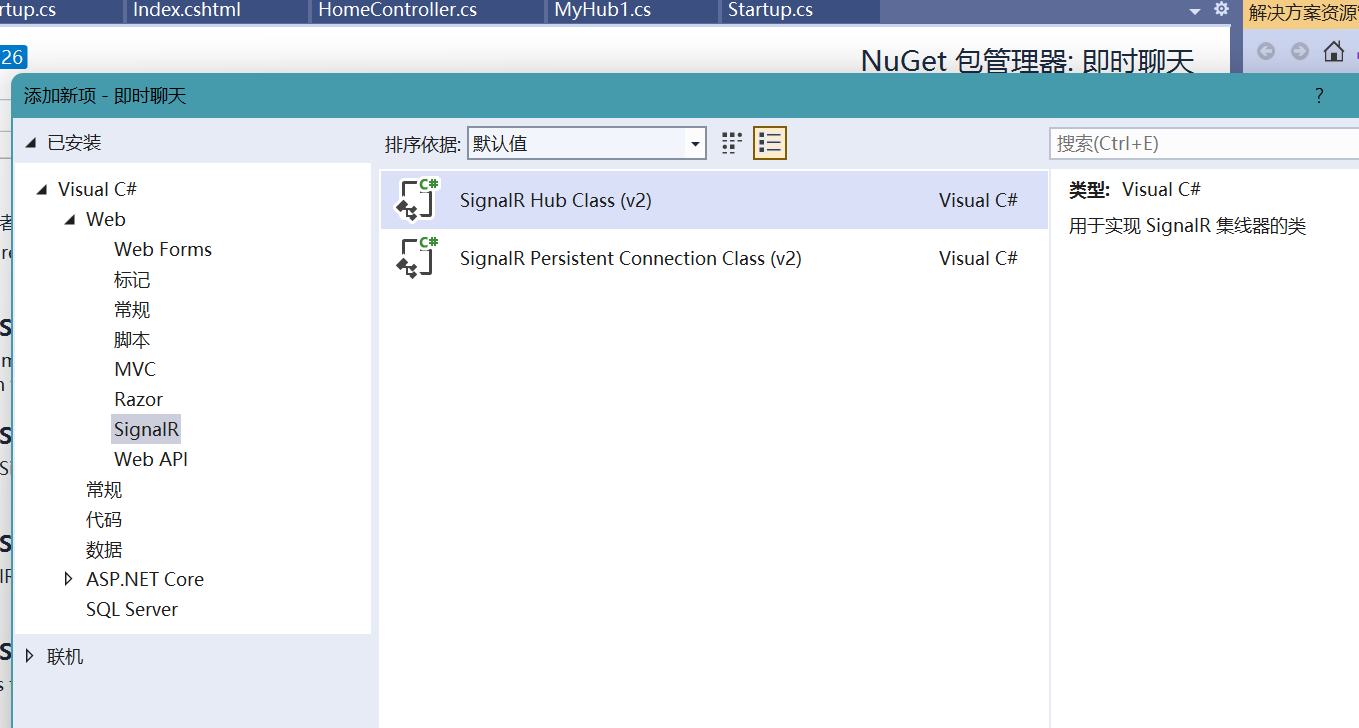Expand the ASP.NET Core node
The width and height of the screenshot is (1359, 728).
(69, 579)
